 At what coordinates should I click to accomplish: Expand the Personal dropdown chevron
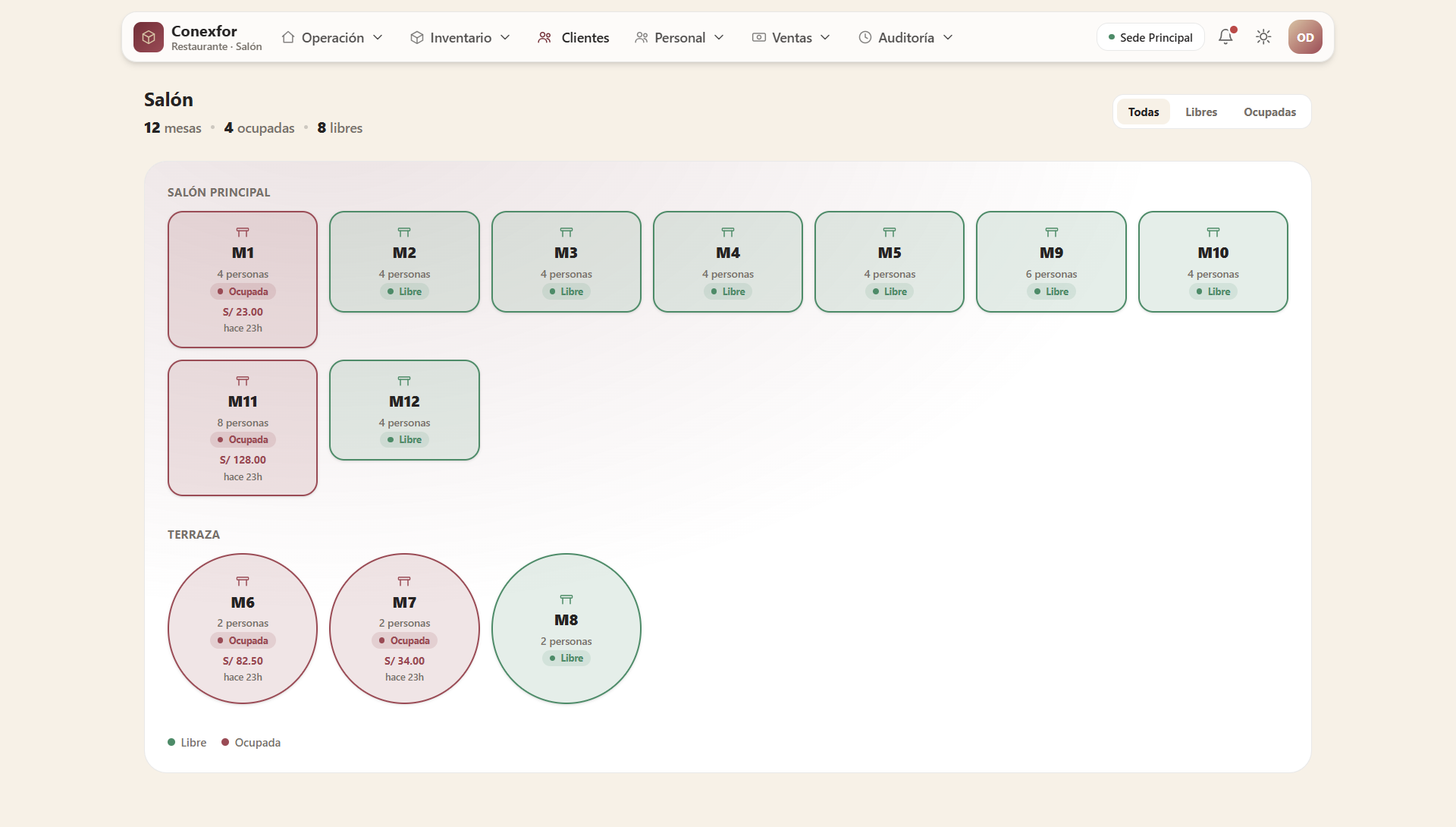pyautogui.click(x=719, y=37)
